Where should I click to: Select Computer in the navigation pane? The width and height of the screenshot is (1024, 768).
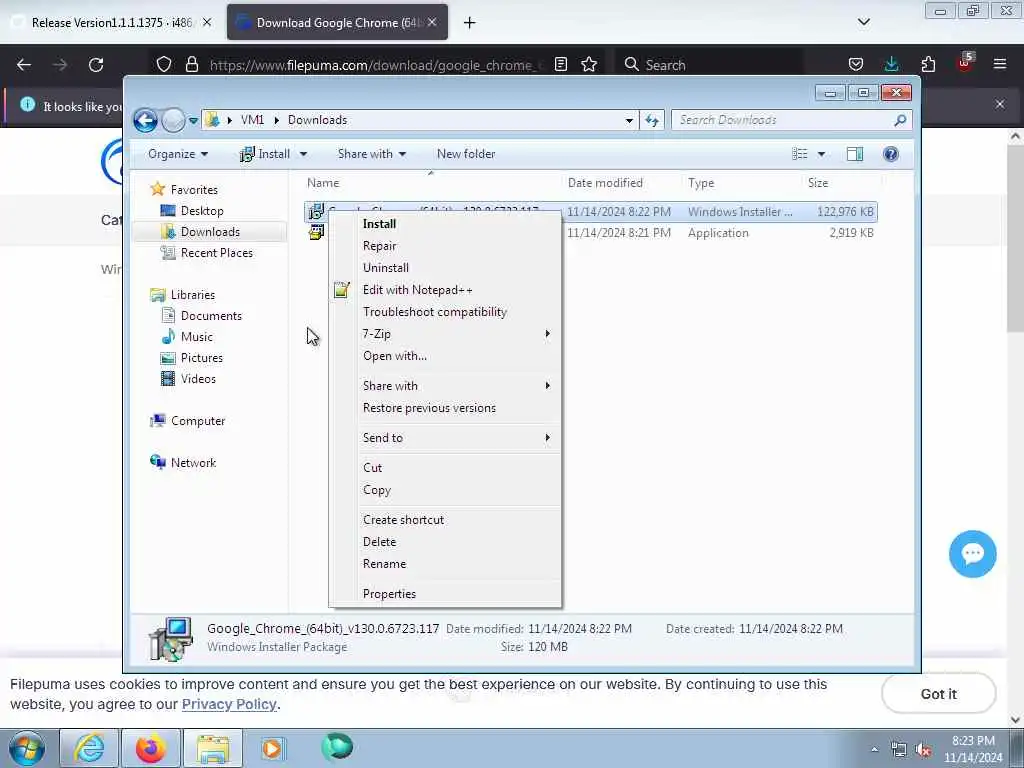[x=198, y=421]
